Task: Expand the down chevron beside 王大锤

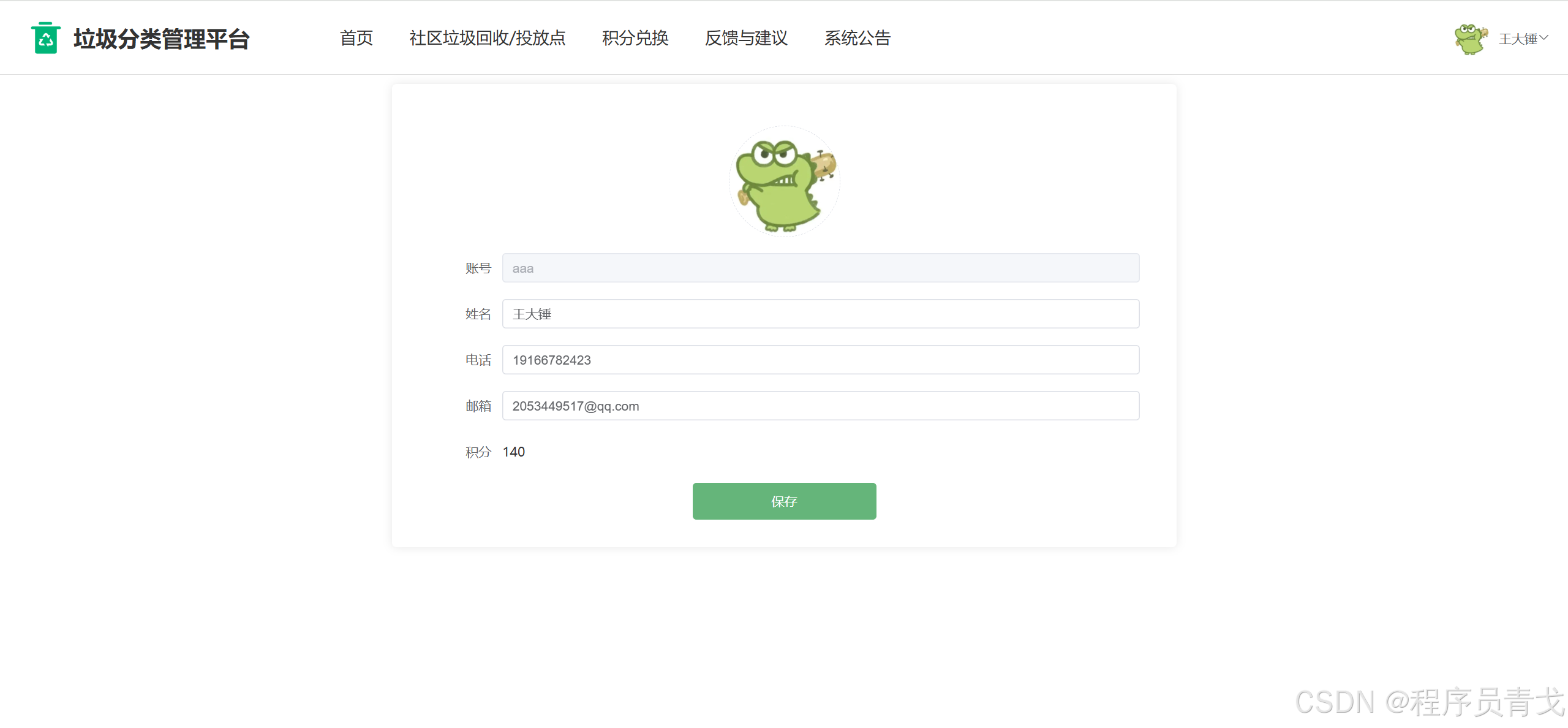Action: click(1545, 38)
